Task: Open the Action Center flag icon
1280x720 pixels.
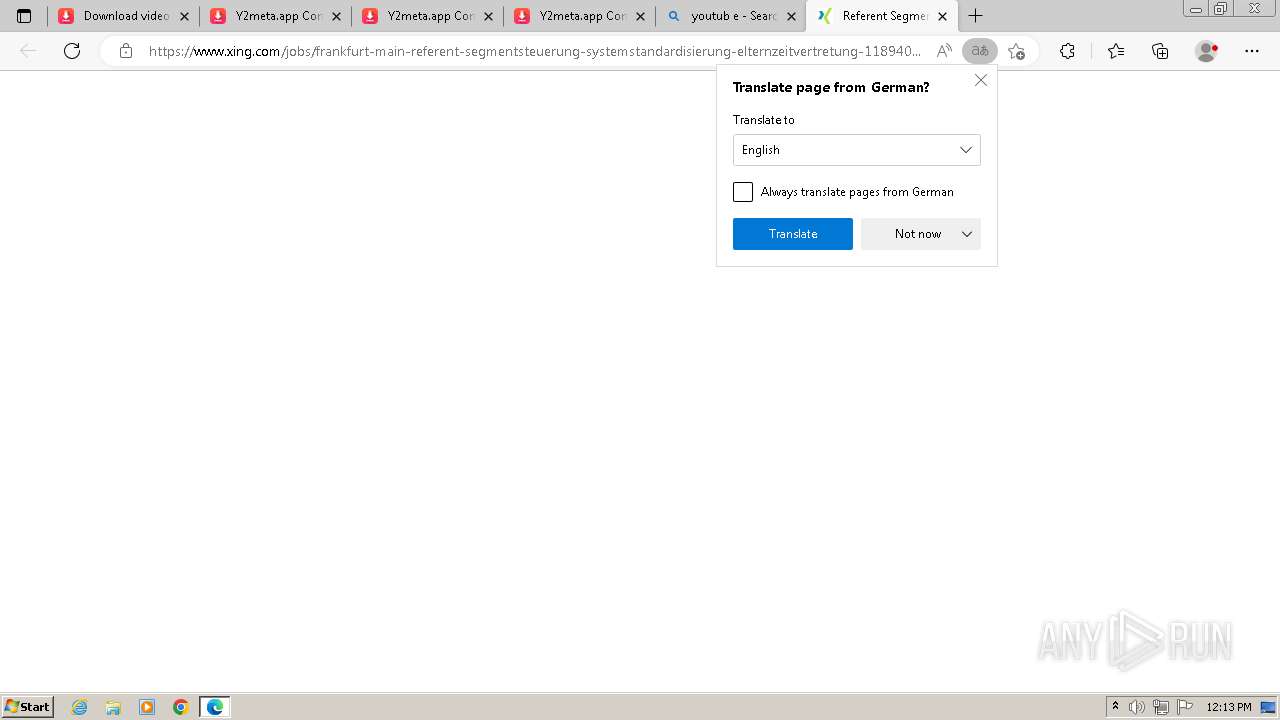Action: click(1185, 707)
